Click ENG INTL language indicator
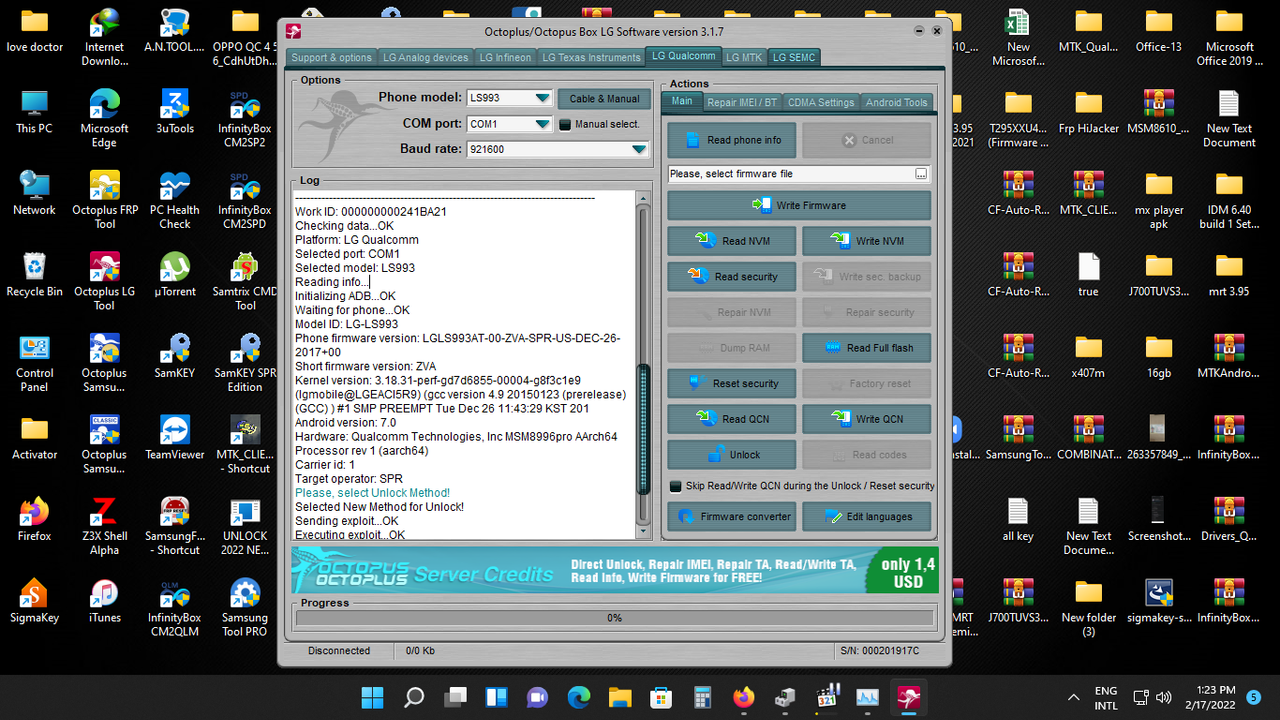The width and height of the screenshot is (1280, 720). 1106,697
